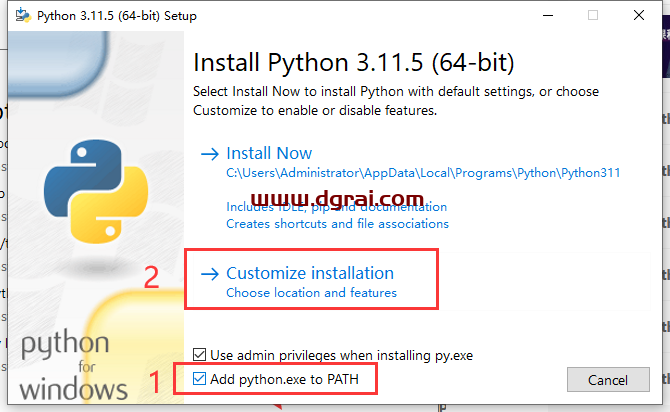Cancel the Python setup
This screenshot has height=412, width=670.
pos(608,380)
